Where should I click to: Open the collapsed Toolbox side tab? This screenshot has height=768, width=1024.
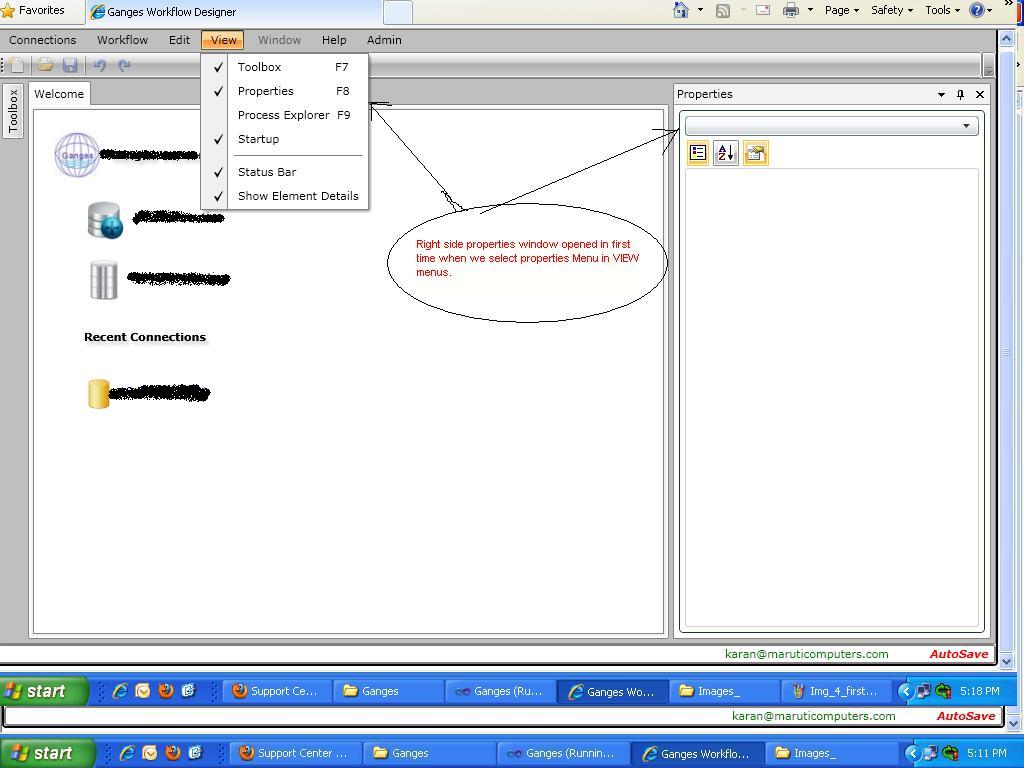pos(13,111)
